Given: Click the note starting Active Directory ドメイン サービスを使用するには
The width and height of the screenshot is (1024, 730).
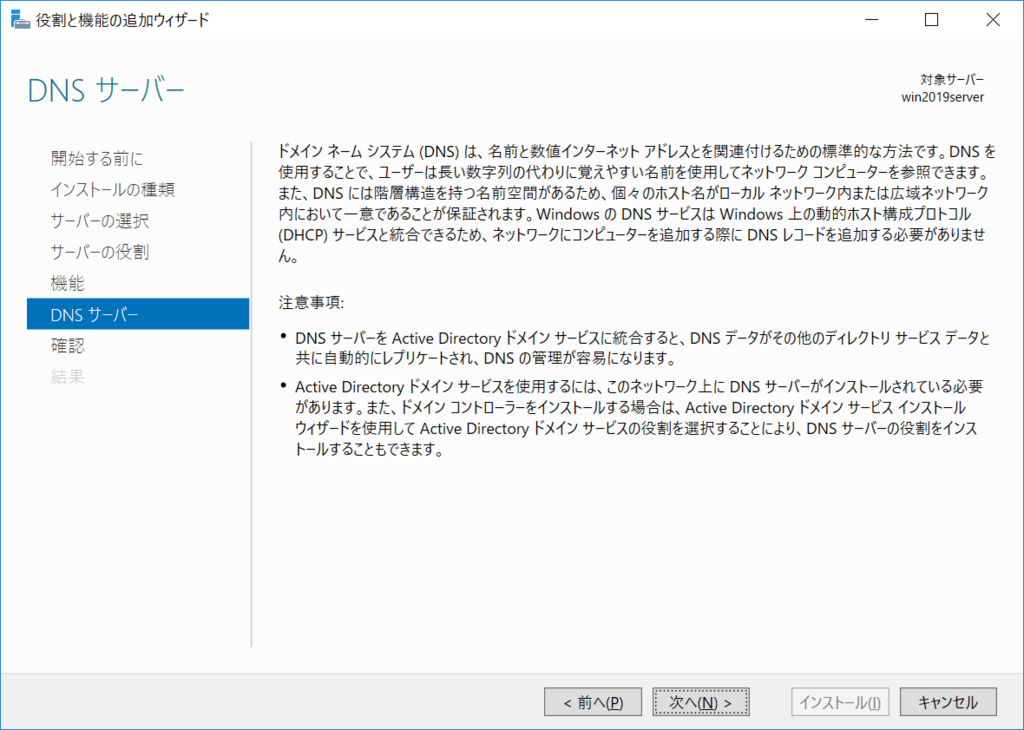Looking at the screenshot, I should (639, 418).
